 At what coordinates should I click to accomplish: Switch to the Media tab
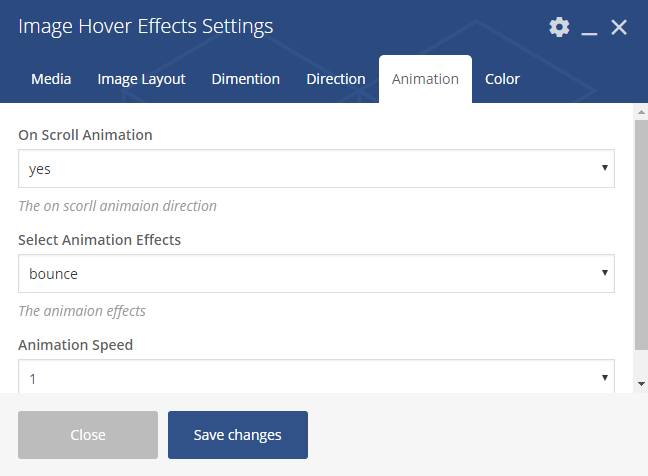(51, 79)
